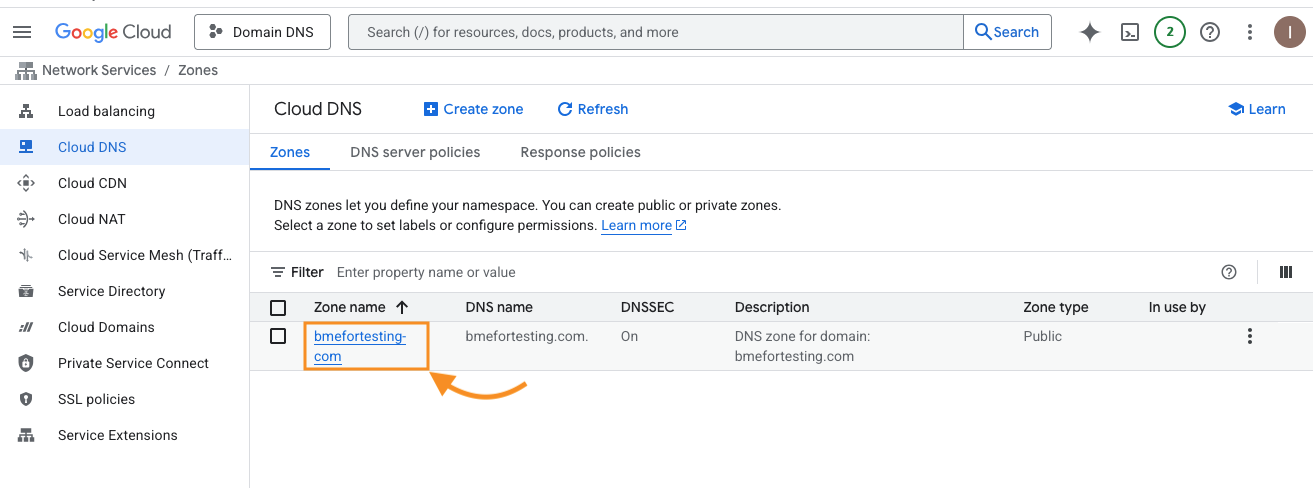Screen dimensions: 1313x488
Task: Open the filter help question mark icon
Action: tap(1229, 272)
